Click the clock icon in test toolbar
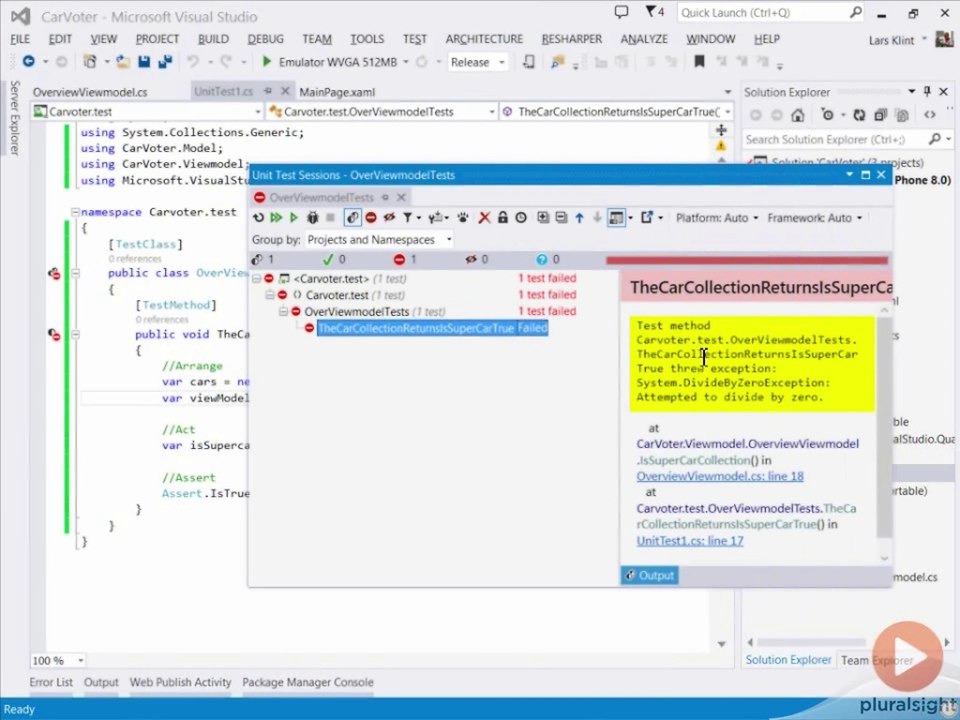This screenshot has width=960, height=720. (x=521, y=217)
